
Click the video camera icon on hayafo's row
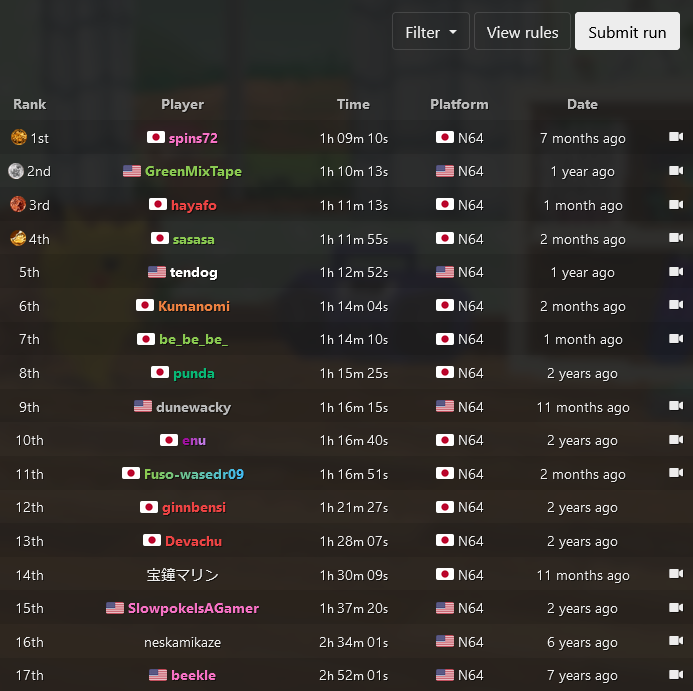click(676, 204)
